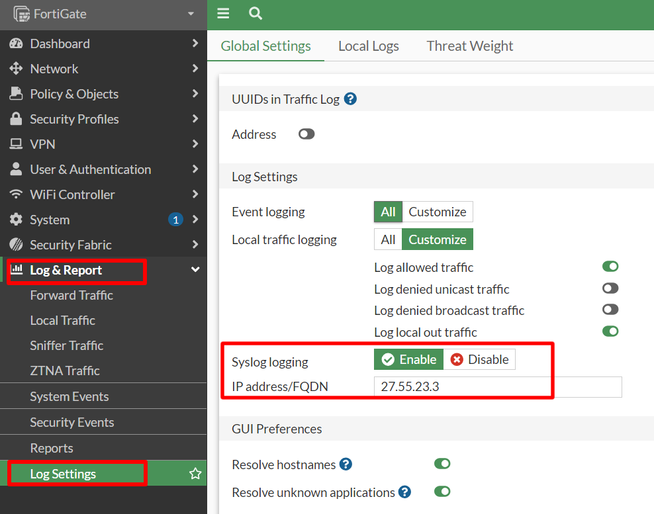This screenshot has height=514, width=654.
Task: Click the IP address/FQDN input field
Action: coord(497,387)
